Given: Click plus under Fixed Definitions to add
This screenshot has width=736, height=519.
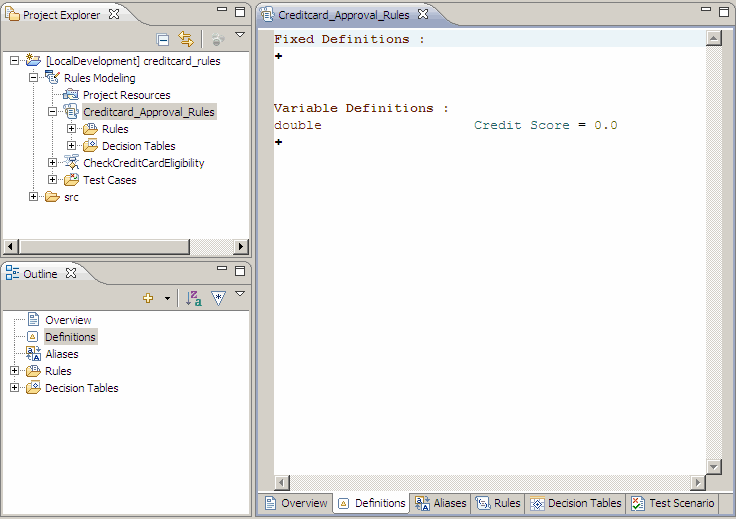Looking at the screenshot, I should 278,56.
